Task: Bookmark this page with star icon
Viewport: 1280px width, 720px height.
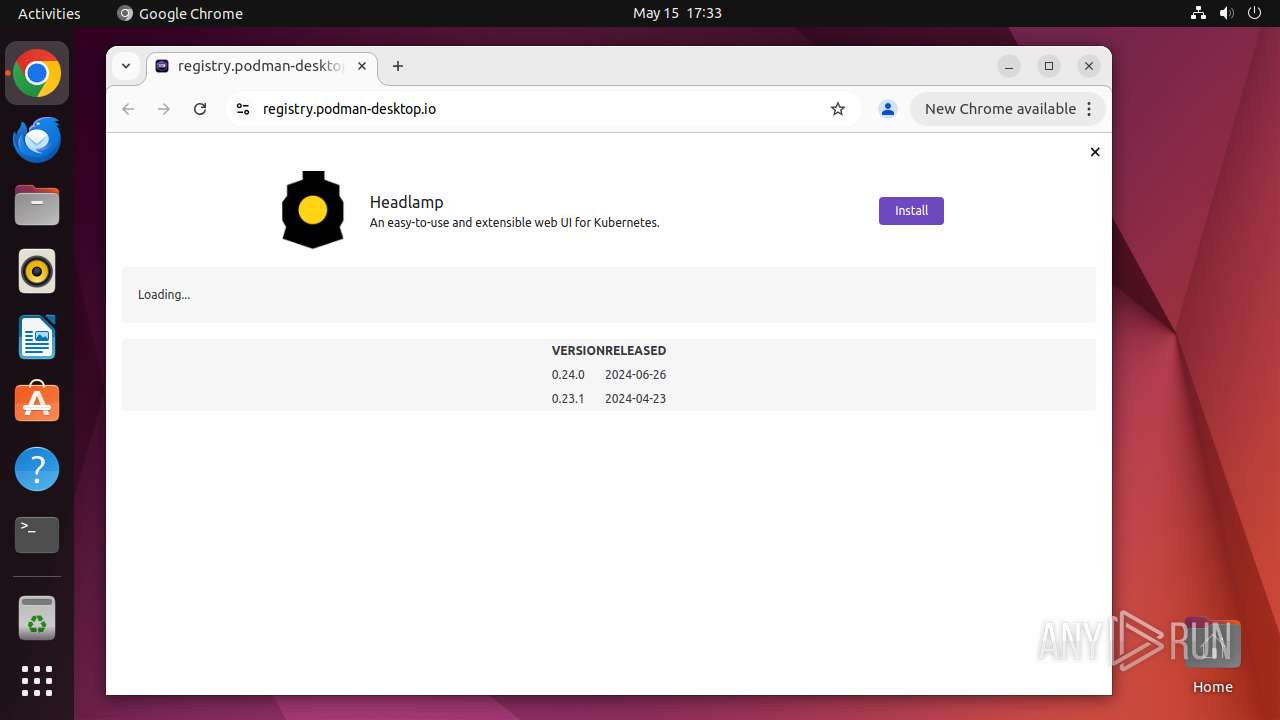Action: click(x=838, y=109)
